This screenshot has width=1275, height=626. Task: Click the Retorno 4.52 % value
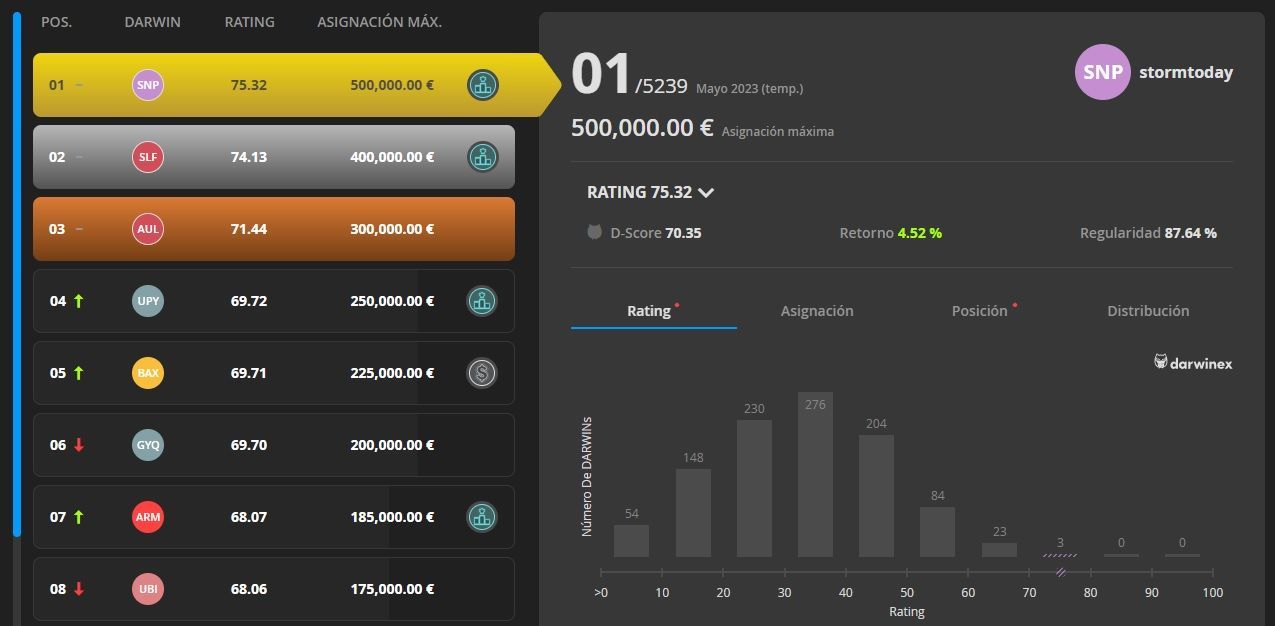(920, 233)
